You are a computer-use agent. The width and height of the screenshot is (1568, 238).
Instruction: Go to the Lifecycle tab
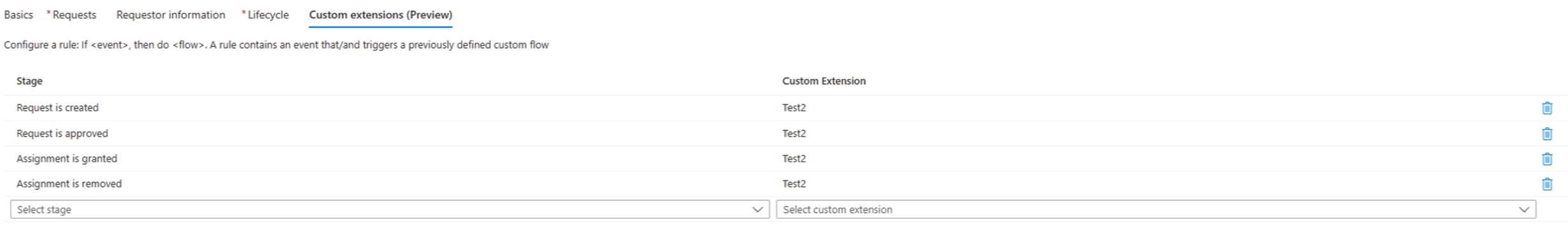pos(266,15)
